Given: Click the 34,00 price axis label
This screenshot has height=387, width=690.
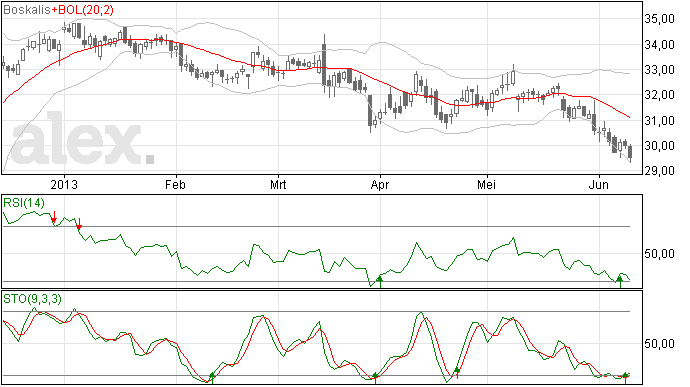Looking at the screenshot, I should (659, 44).
